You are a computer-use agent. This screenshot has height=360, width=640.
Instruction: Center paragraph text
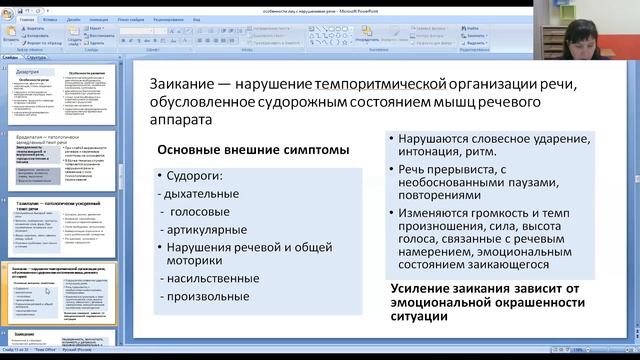208,41
